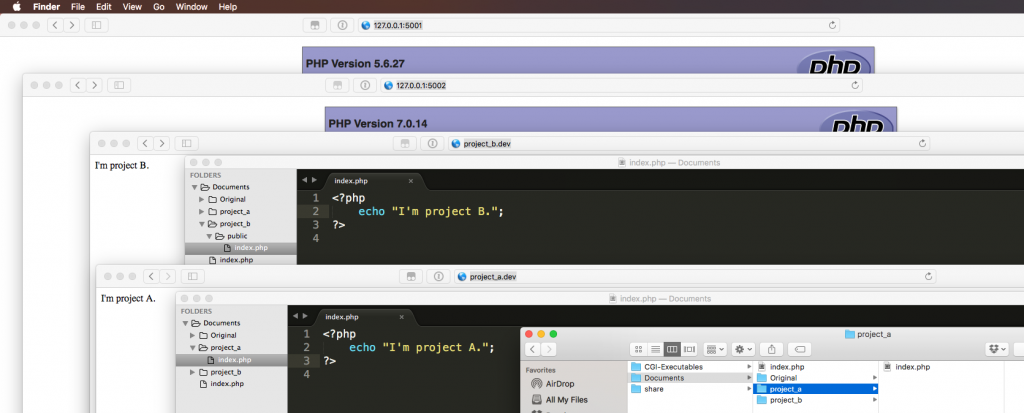Screen dimensions: 1024x413
Task: Open the Apple menu
Action: point(16,6)
